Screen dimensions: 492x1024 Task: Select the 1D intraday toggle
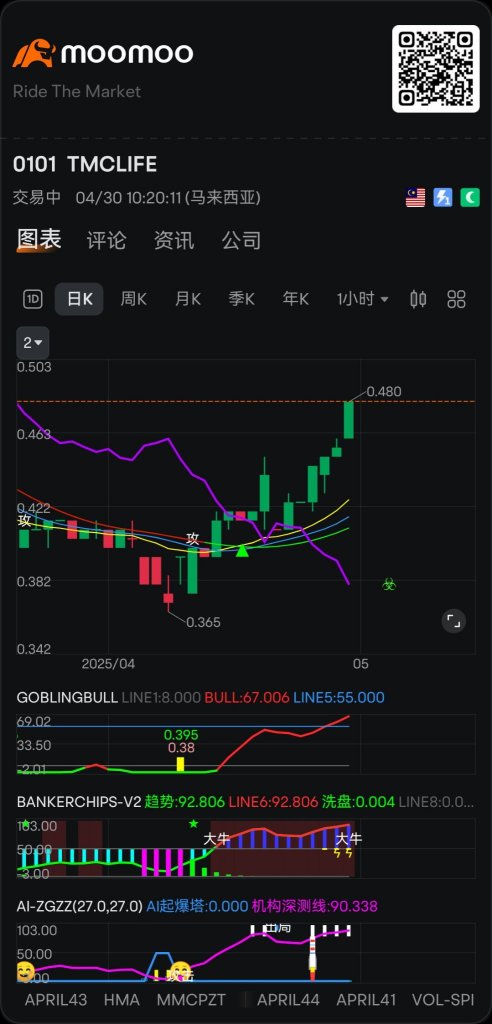click(33, 299)
